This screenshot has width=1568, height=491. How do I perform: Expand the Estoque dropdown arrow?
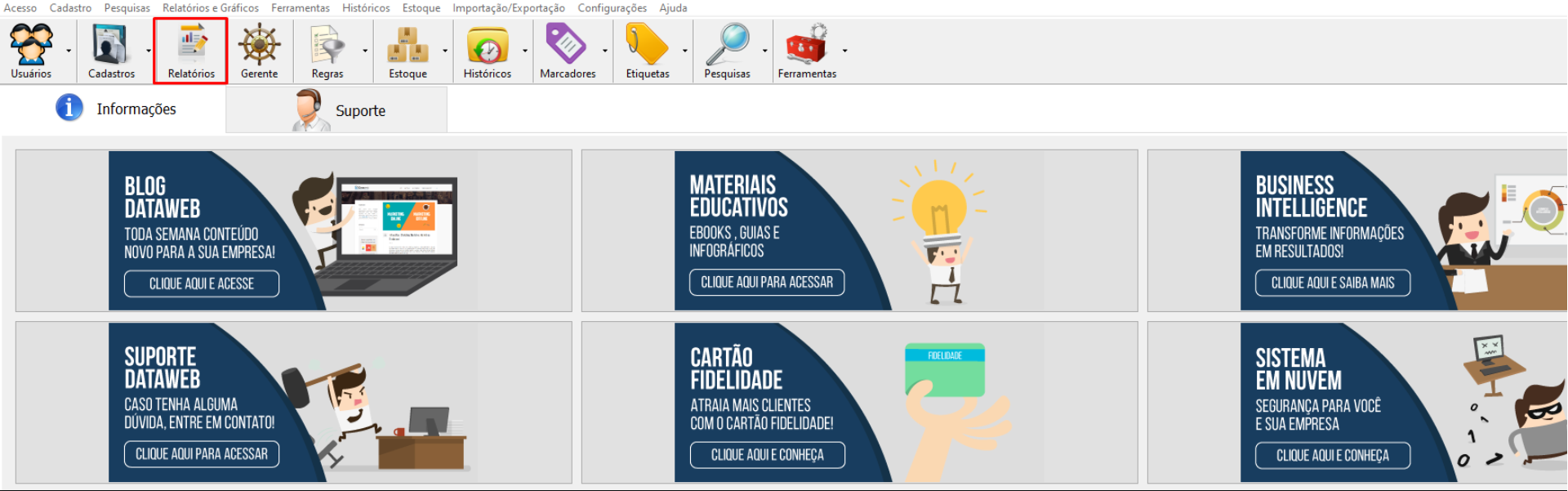(x=445, y=51)
